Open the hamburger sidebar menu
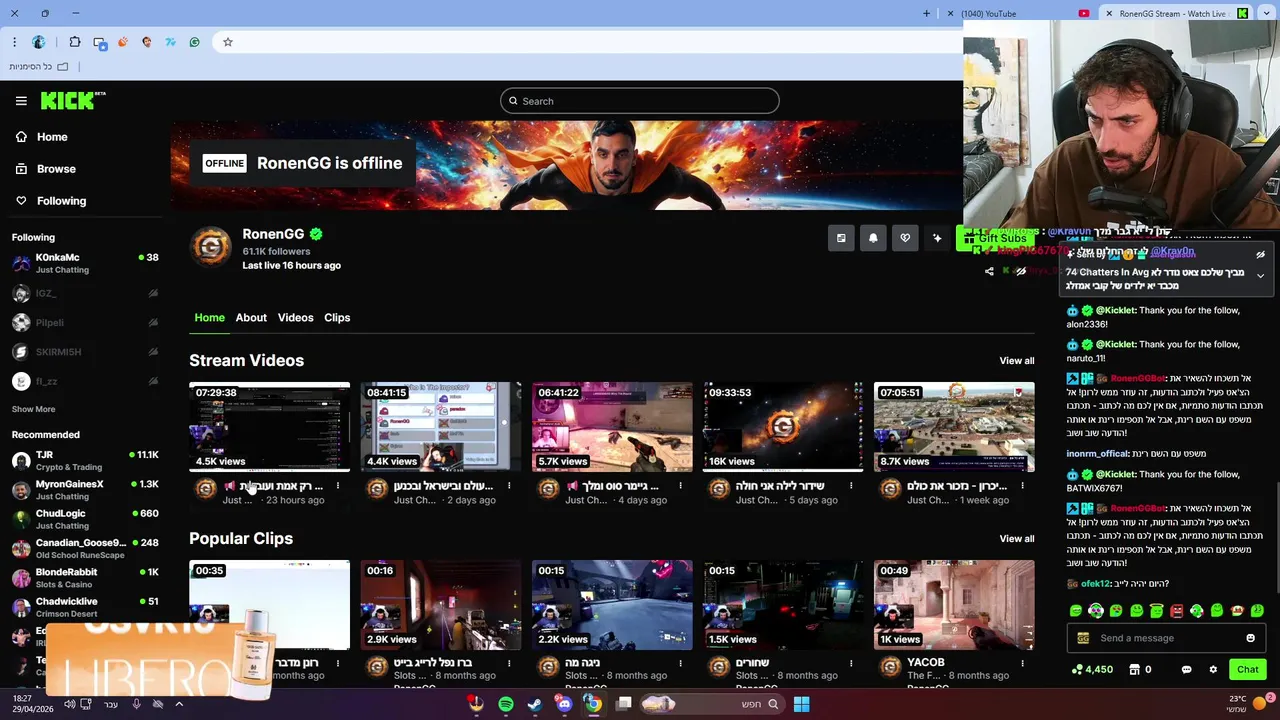The image size is (1280, 720). [21, 101]
